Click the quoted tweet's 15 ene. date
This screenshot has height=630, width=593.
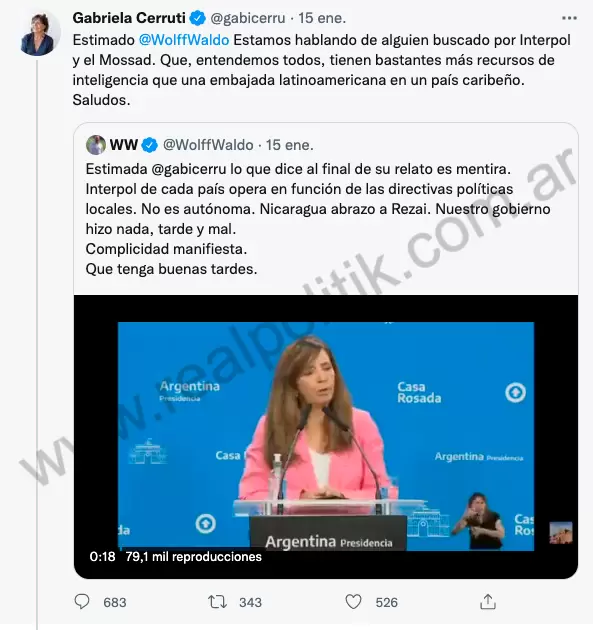tap(290, 145)
